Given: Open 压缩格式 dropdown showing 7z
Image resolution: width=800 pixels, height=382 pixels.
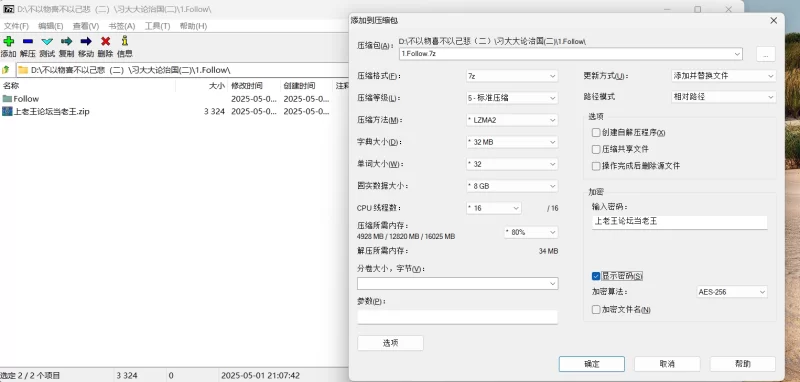Looking at the screenshot, I should tap(512, 76).
